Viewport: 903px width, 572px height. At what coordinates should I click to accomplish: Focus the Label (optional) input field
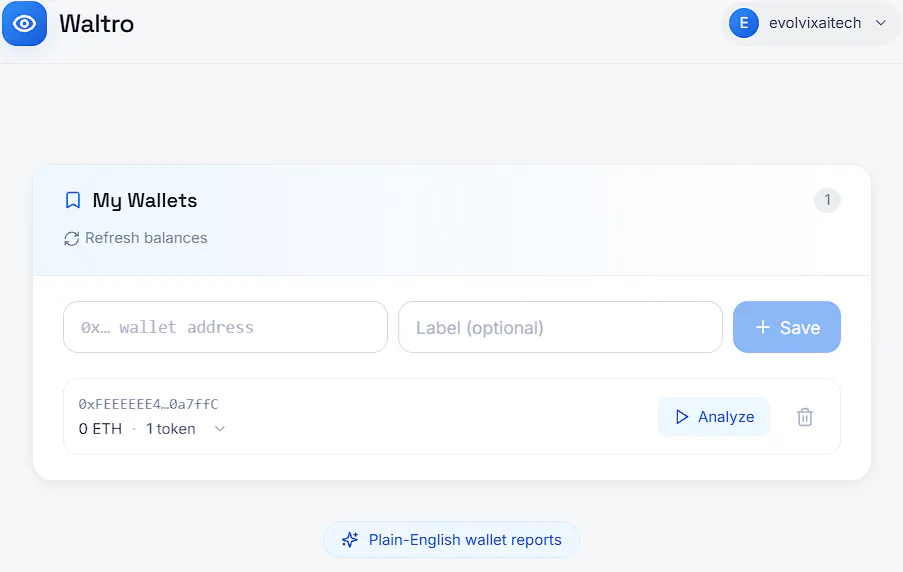point(560,327)
